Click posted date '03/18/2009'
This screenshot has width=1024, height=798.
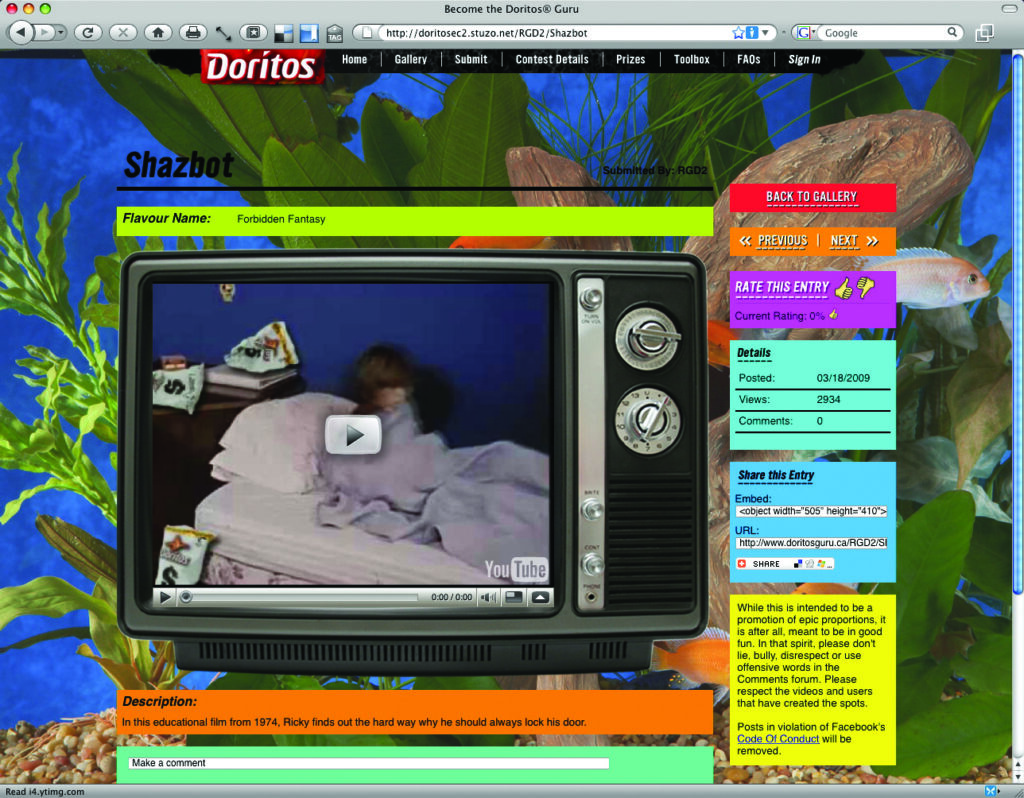843,378
